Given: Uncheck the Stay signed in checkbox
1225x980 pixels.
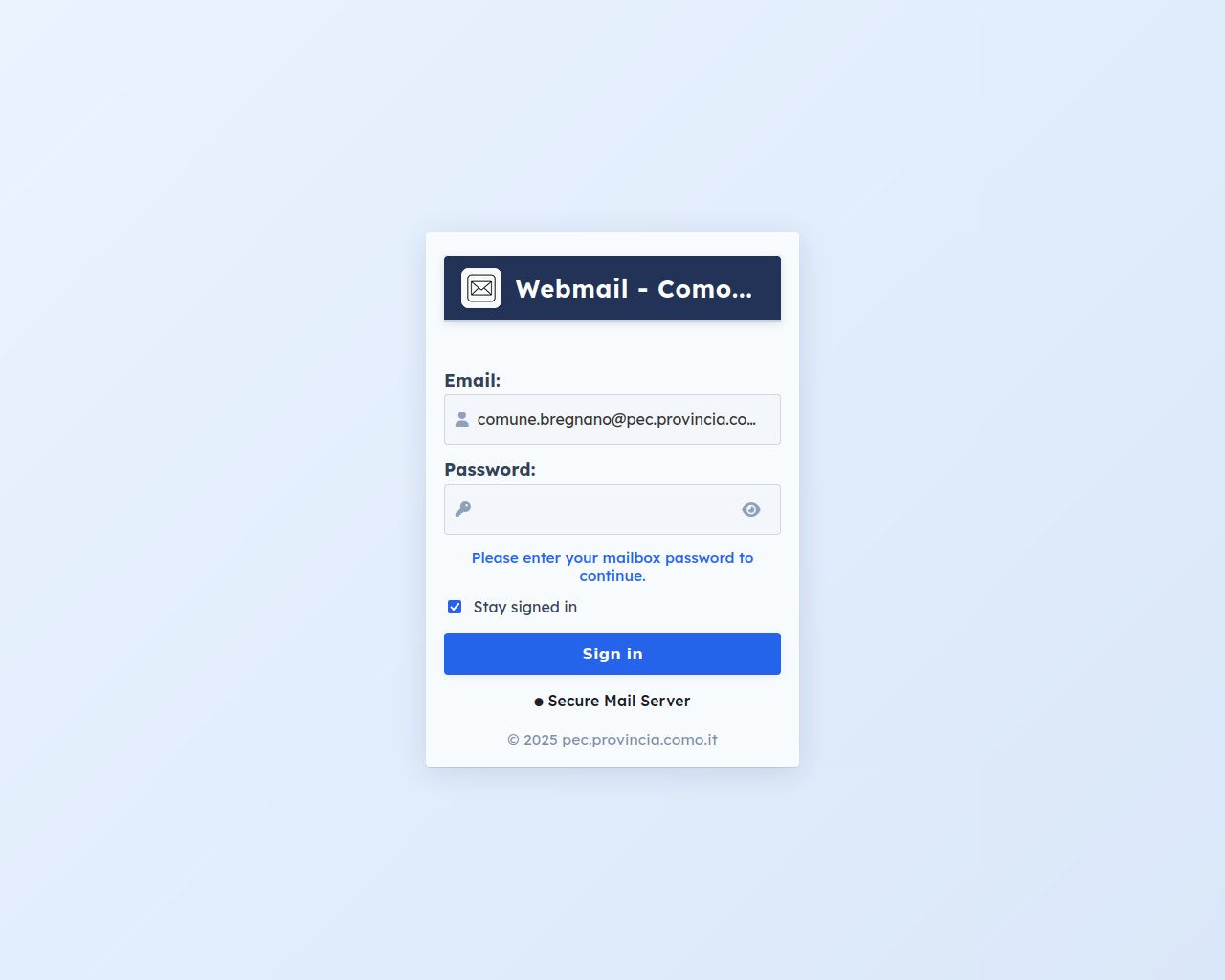Looking at the screenshot, I should click(x=455, y=607).
